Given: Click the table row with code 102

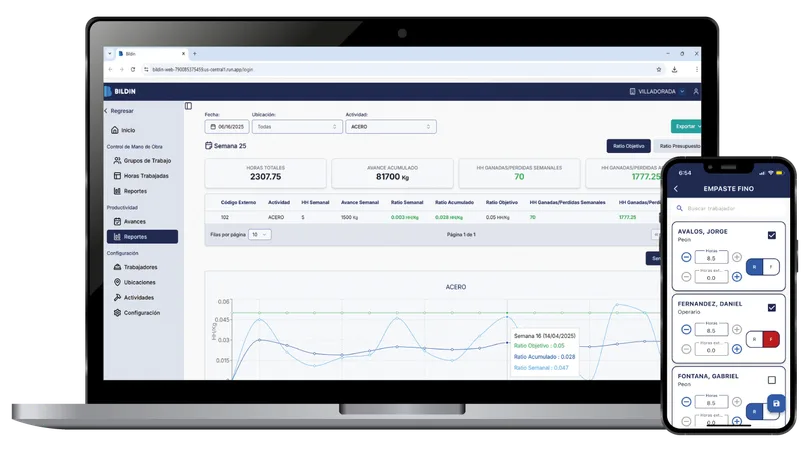Looking at the screenshot, I should click(432, 217).
